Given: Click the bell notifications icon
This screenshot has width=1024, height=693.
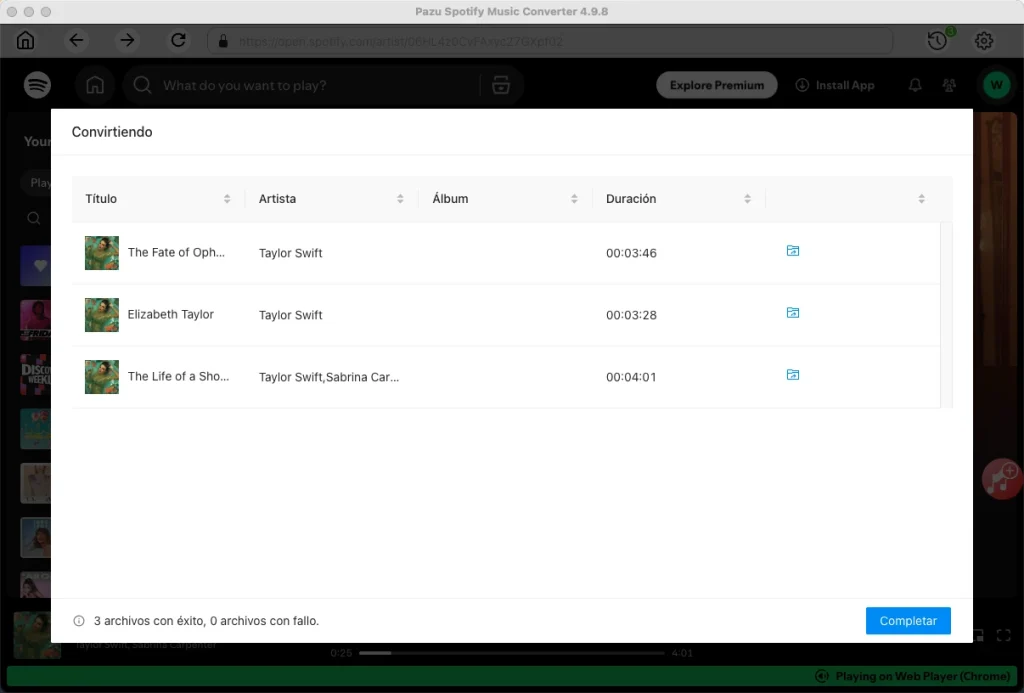Looking at the screenshot, I should pyautogui.click(x=914, y=85).
